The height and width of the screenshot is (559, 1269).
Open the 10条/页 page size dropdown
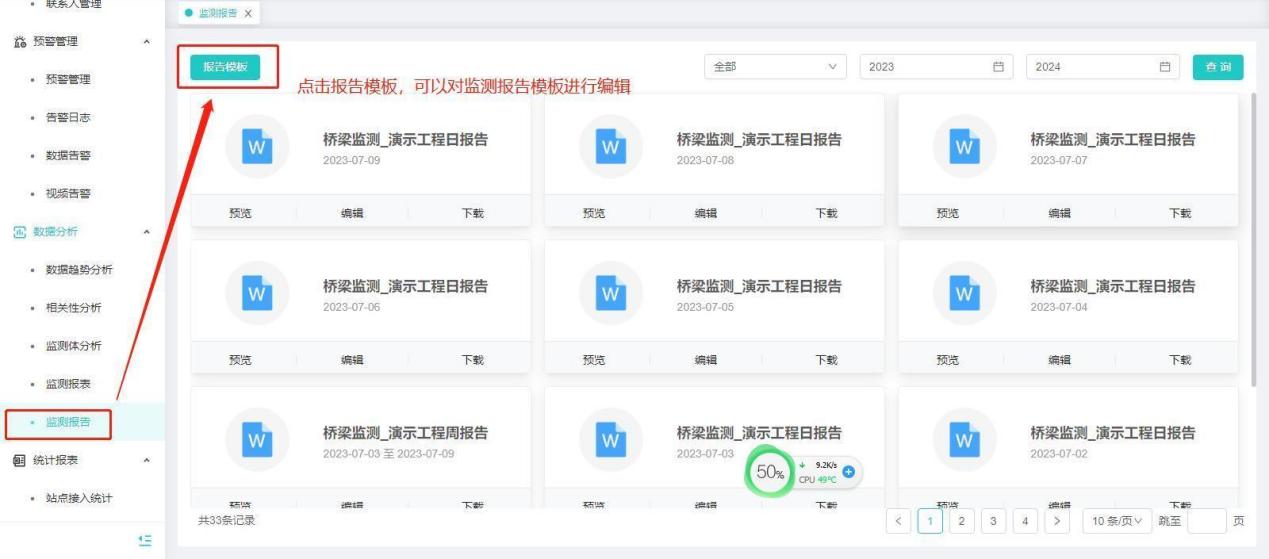tap(1116, 521)
